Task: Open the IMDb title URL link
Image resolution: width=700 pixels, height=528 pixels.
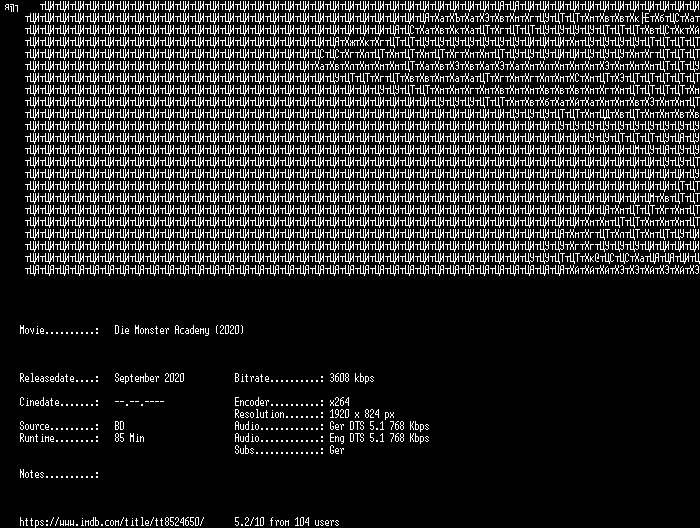Action: click(112, 522)
